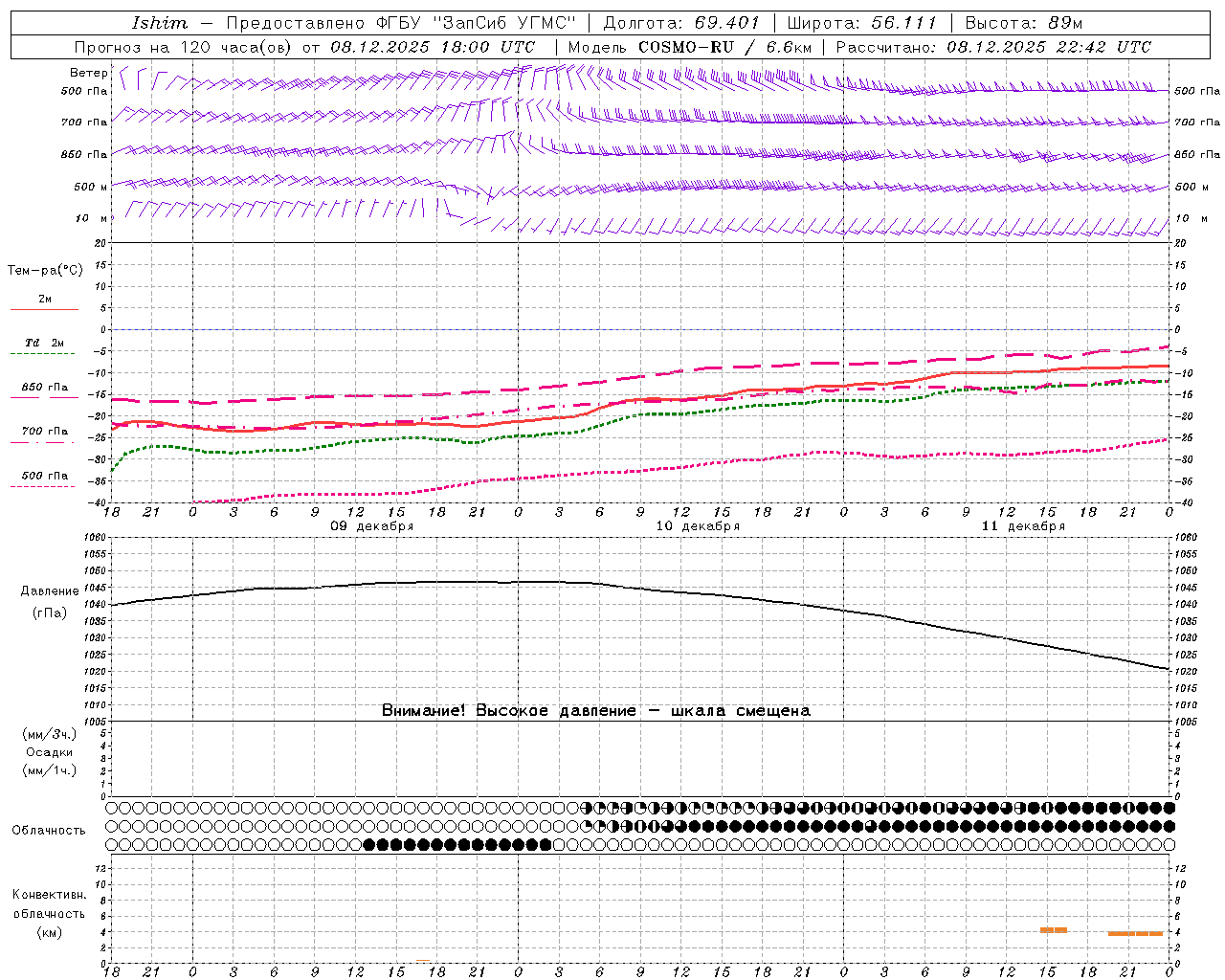Click the station name "Ishim" in the header

point(160,23)
